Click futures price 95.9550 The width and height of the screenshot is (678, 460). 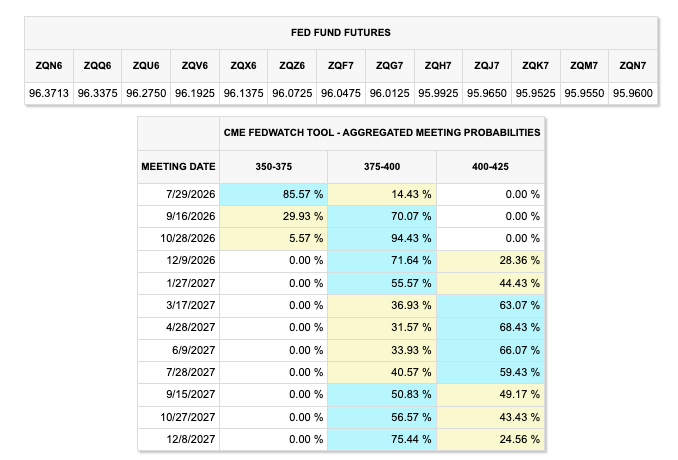pos(584,93)
